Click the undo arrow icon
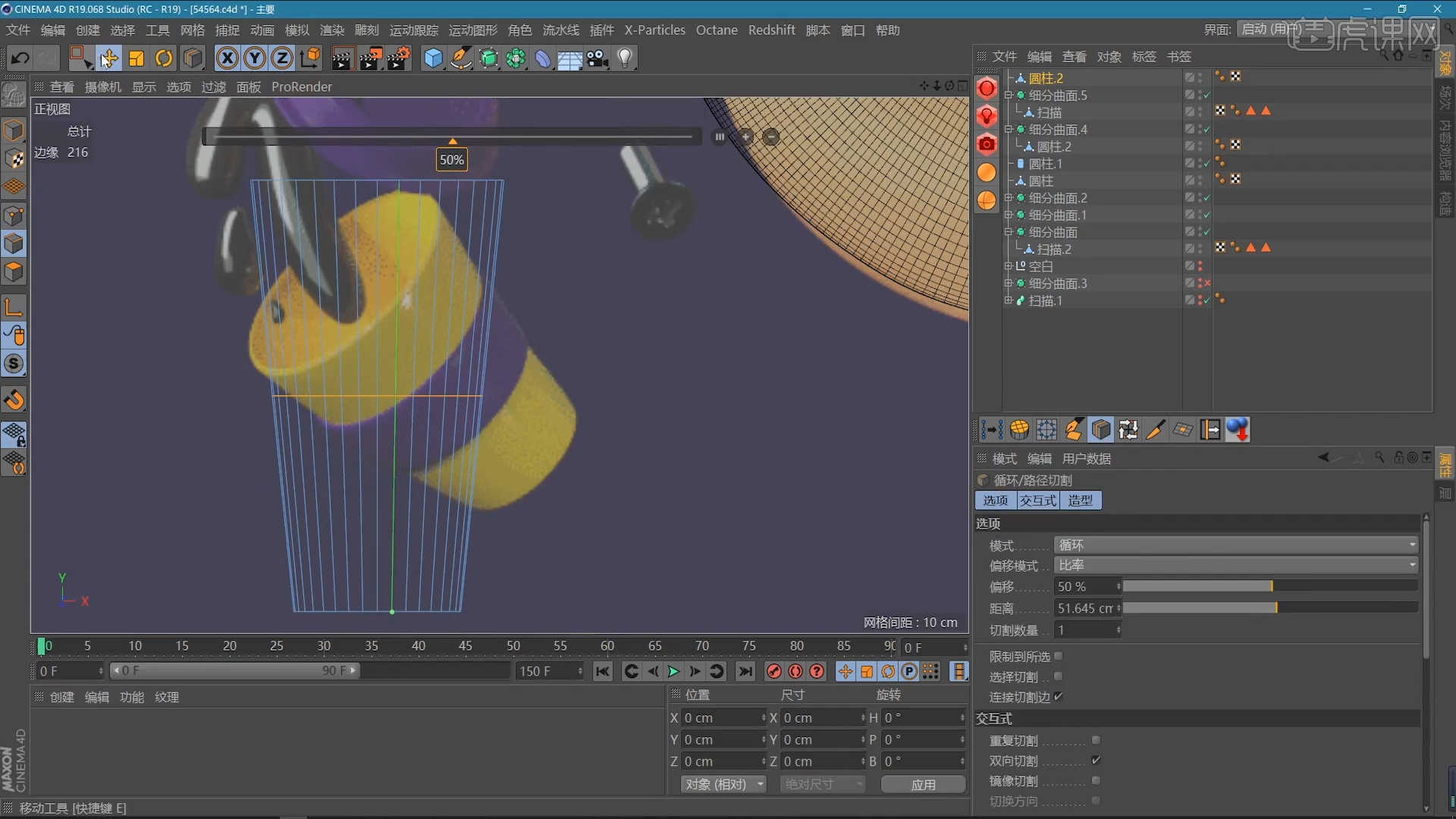 [20, 58]
